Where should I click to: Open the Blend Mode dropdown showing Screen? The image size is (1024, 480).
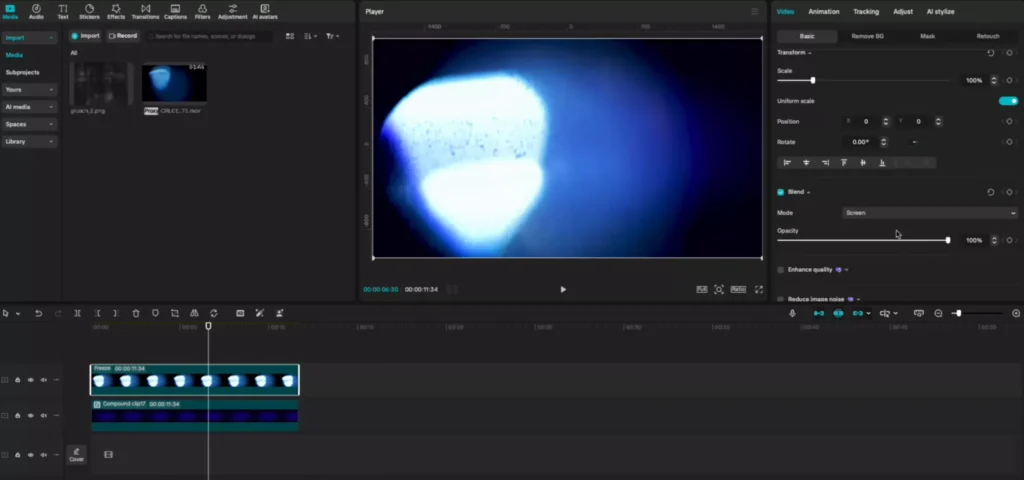click(x=929, y=213)
